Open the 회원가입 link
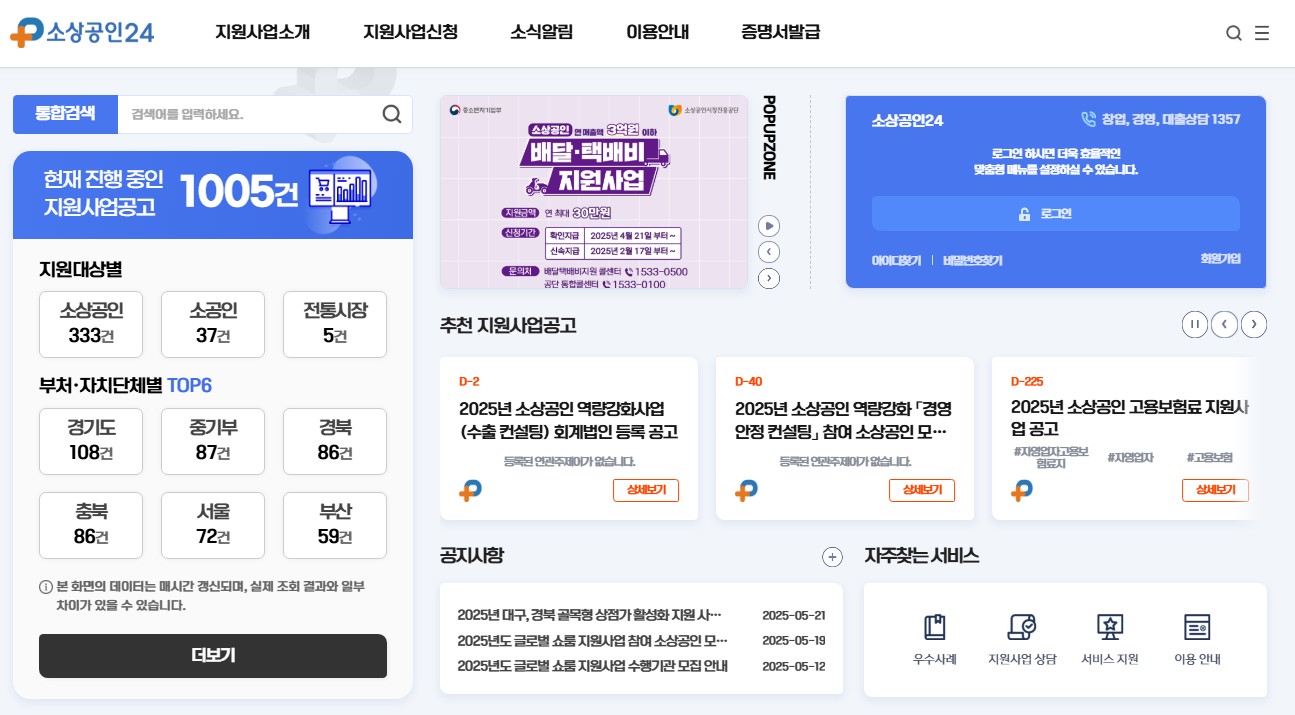This screenshot has height=715, width=1295. click(1220, 258)
